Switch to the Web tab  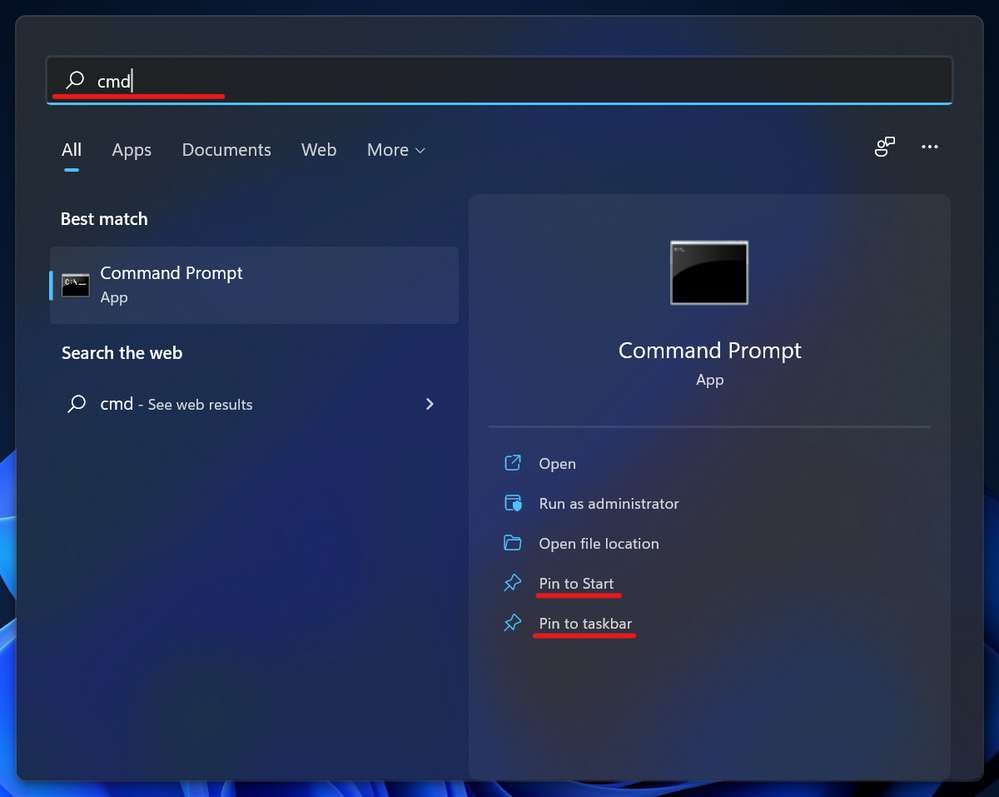(319, 150)
